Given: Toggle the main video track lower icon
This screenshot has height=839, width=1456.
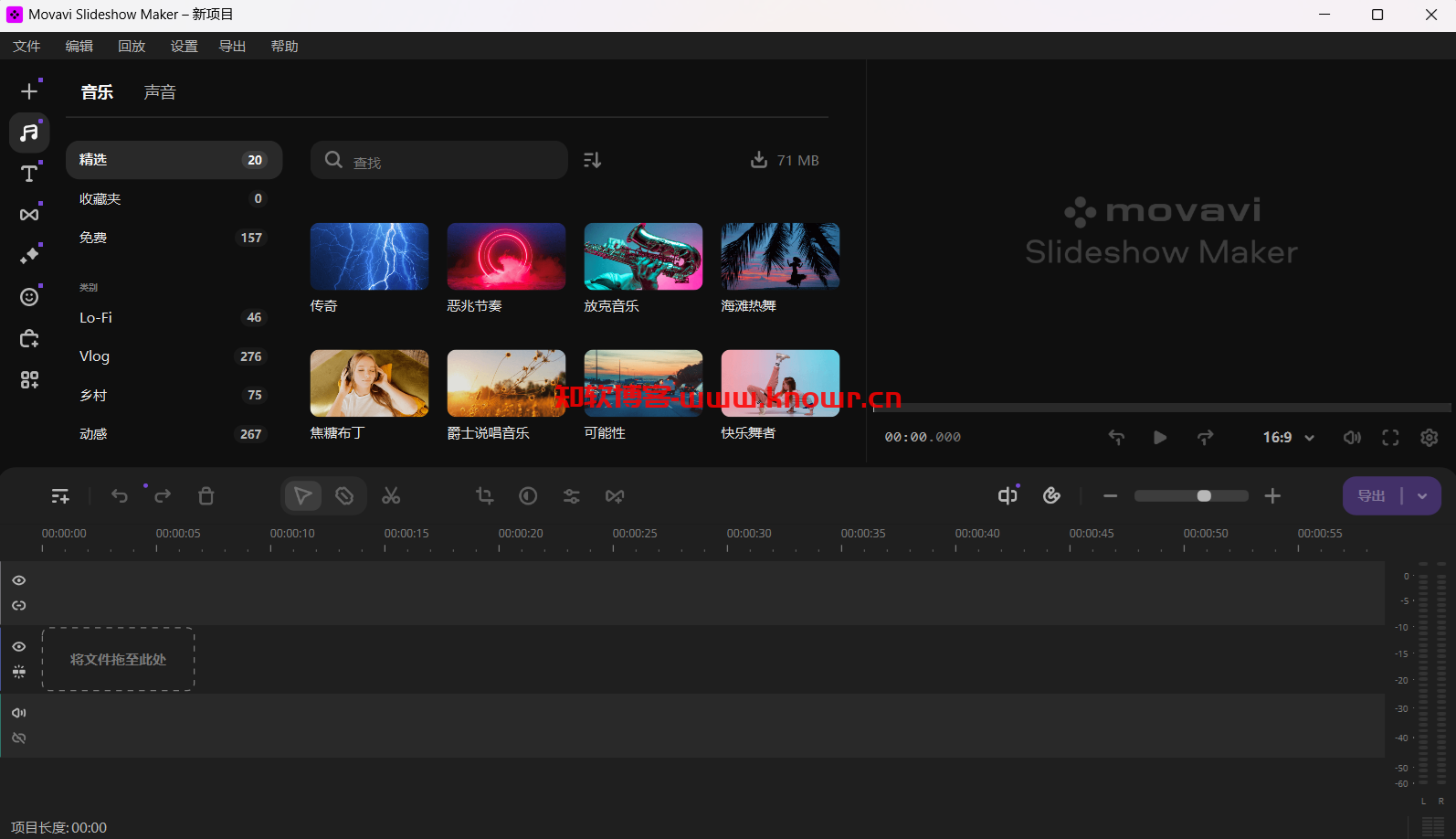Looking at the screenshot, I should click(x=19, y=672).
